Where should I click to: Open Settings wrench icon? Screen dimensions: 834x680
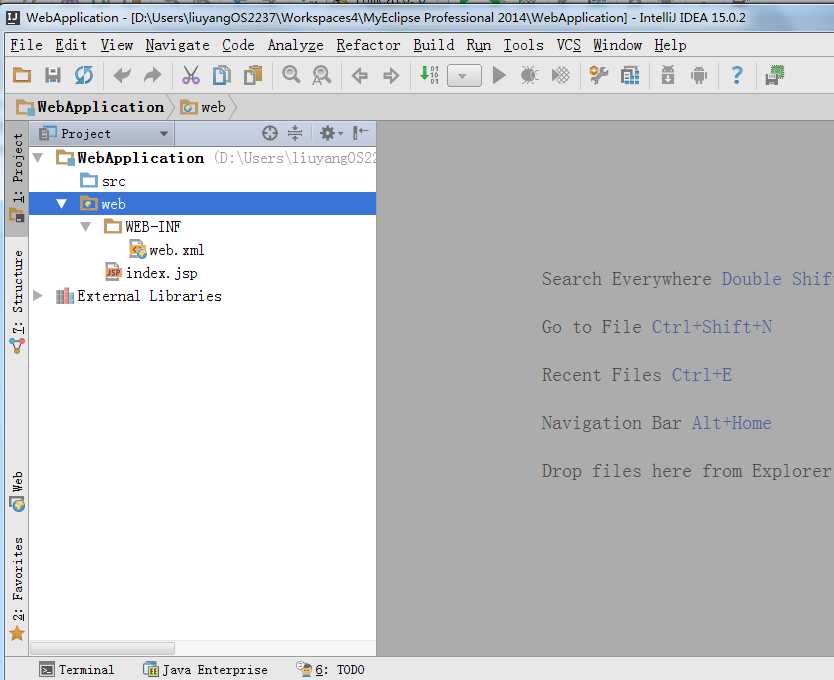[599, 76]
